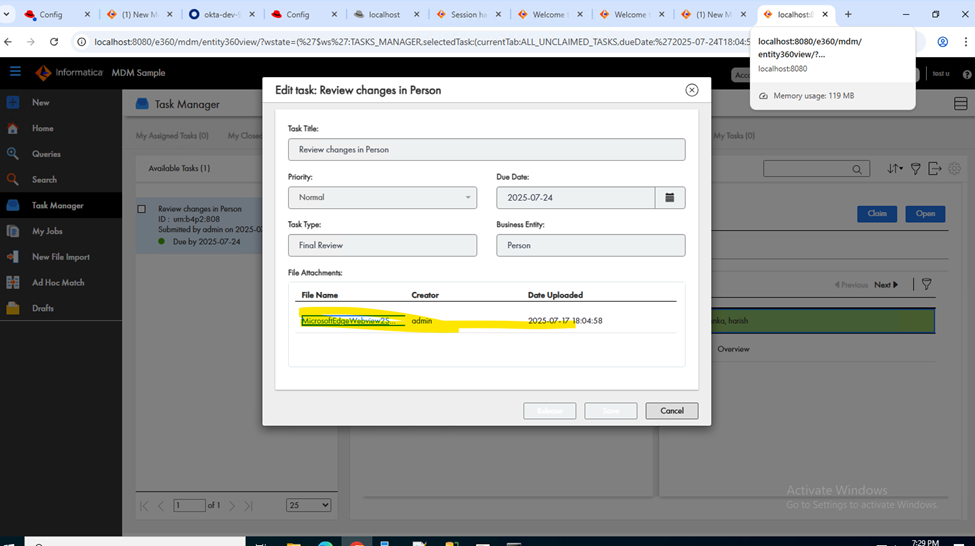975x546 pixels.
Task: Select the Due by 2025-07-24 task text
Action: point(206,241)
